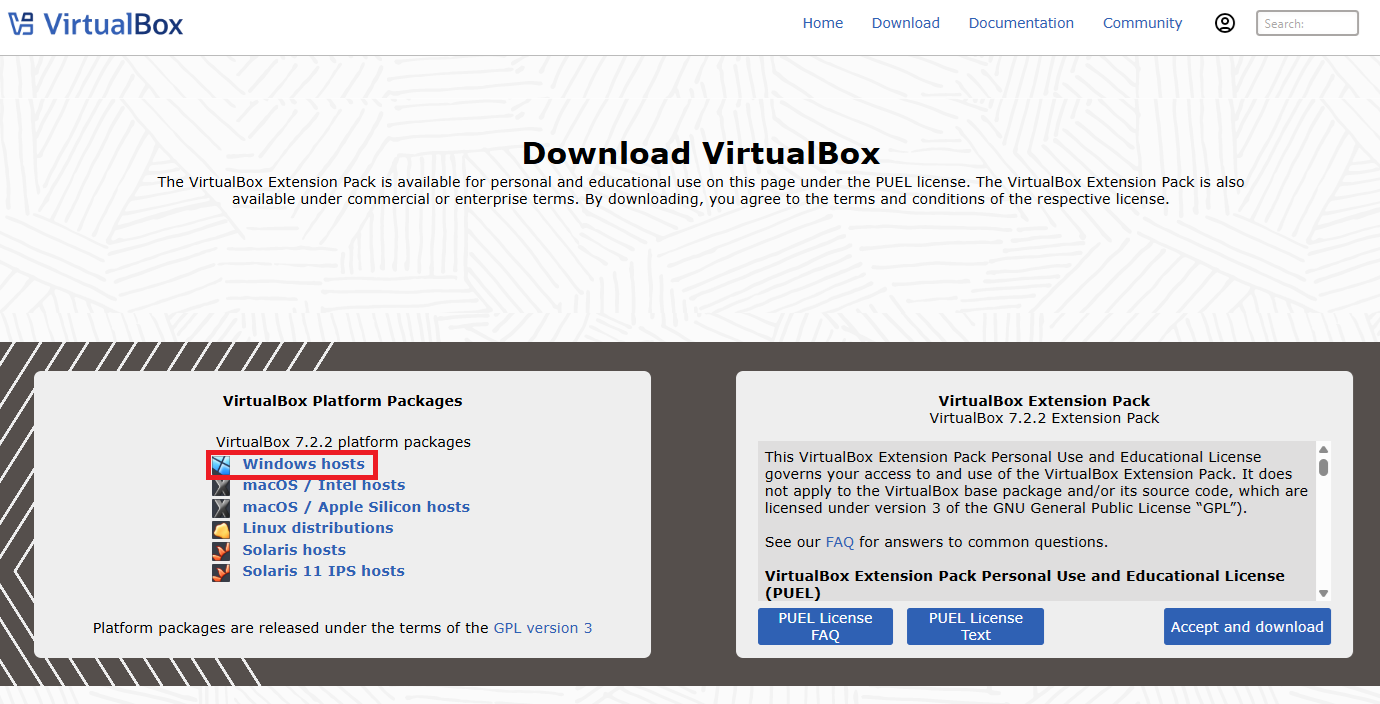1380x704 pixels.
Task: Click the Accept and download button
Action: pos(1247,627)
